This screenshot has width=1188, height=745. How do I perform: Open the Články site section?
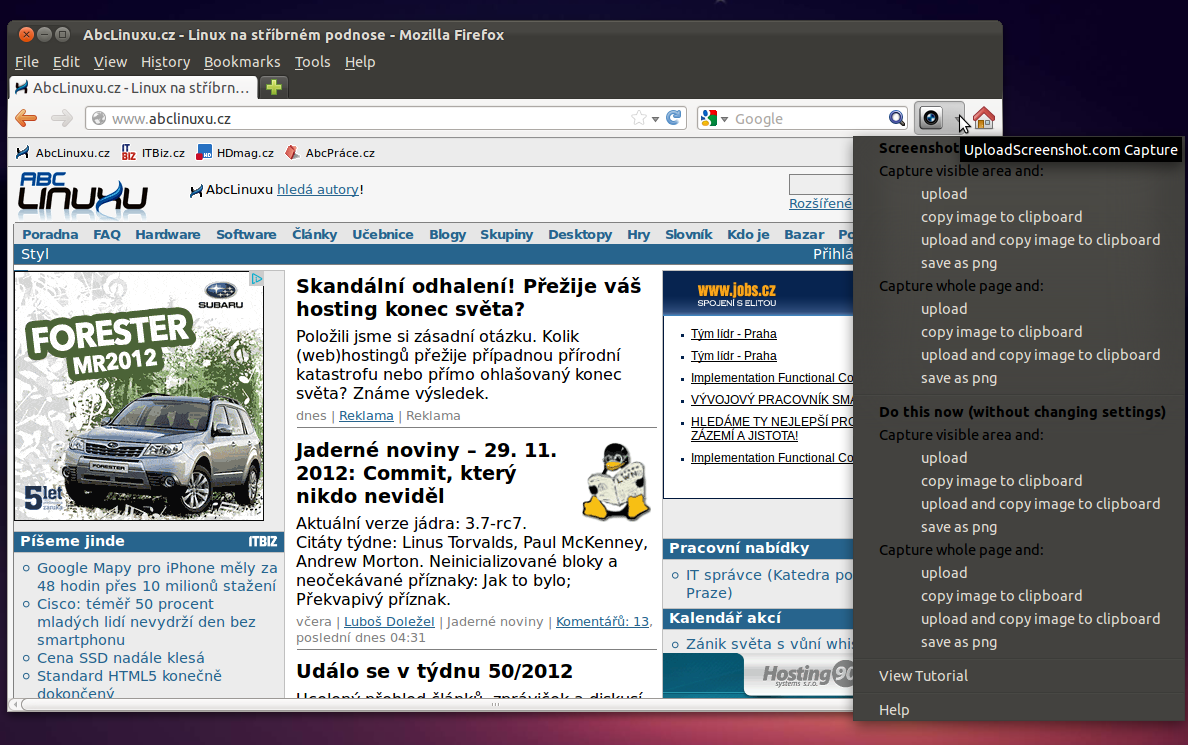[x=314, y=234]
